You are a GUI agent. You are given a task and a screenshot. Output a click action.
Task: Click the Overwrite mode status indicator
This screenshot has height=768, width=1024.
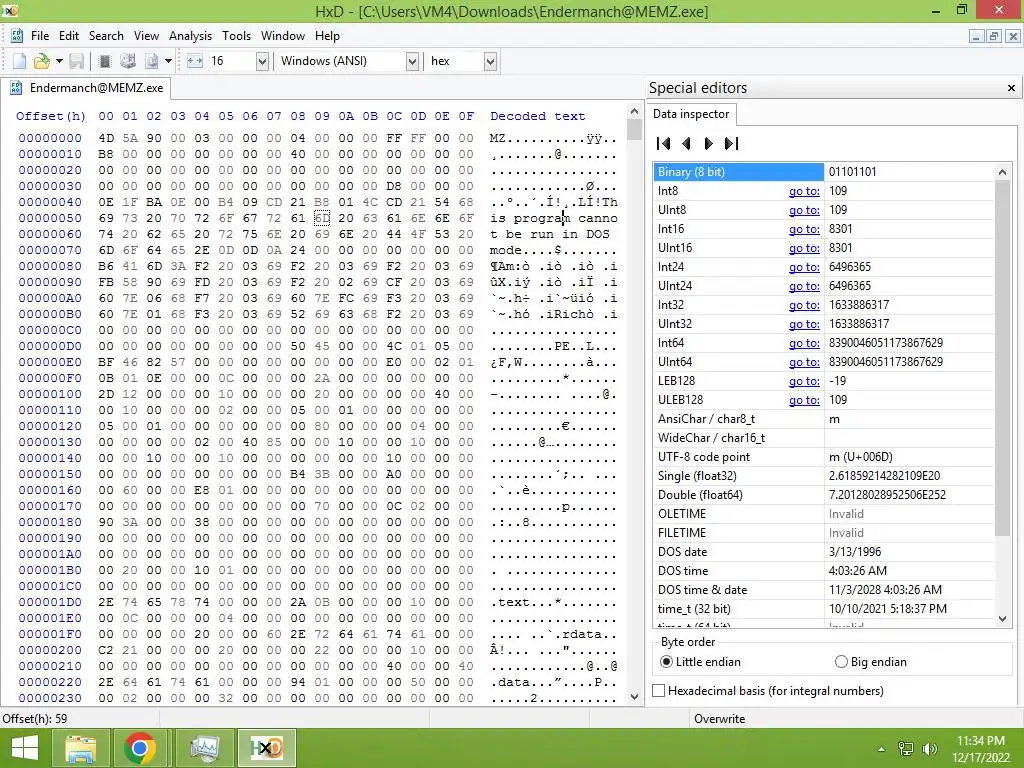click(719, 718)
